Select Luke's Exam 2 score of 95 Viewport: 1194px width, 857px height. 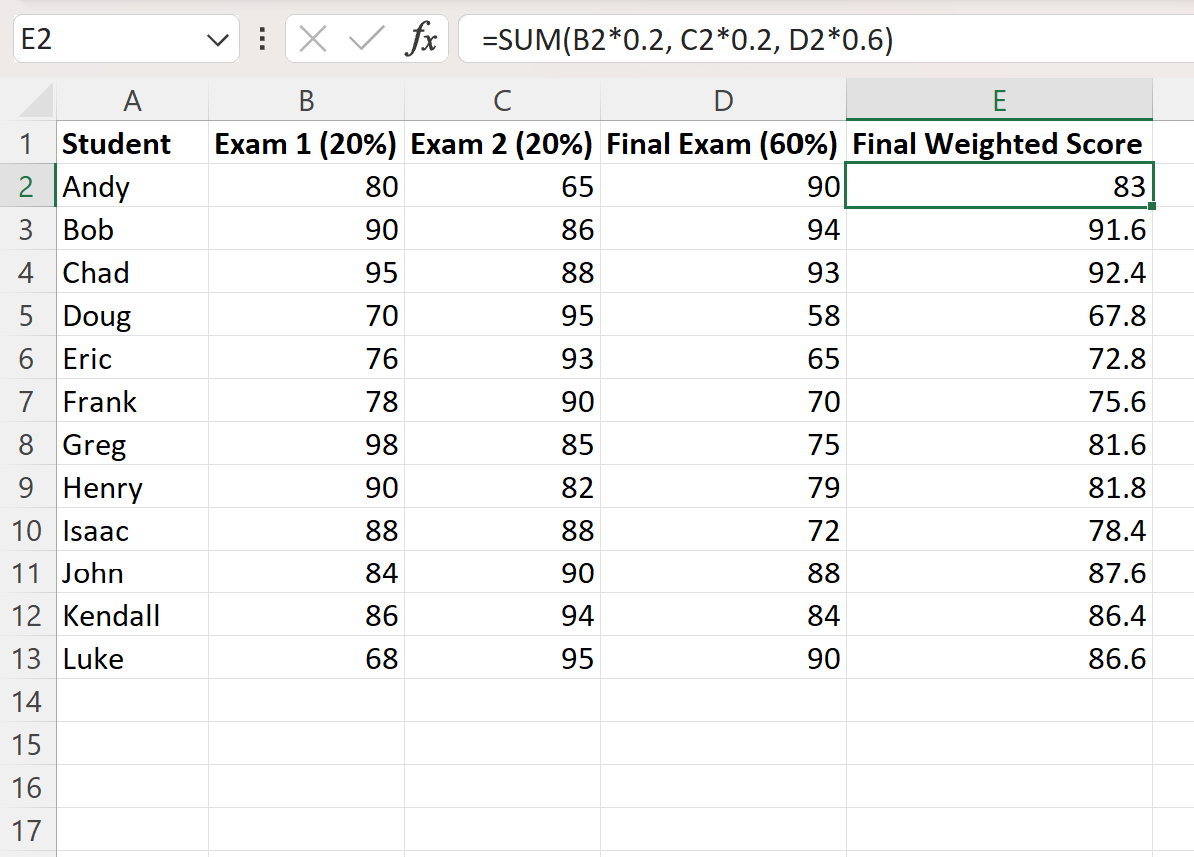[501, 658]
